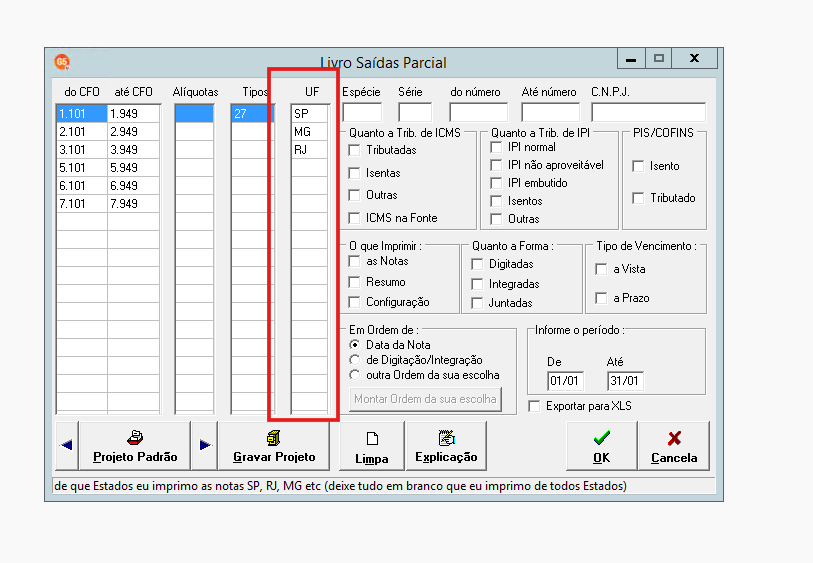Clear the form with Limpa
The width and height of the screenshot is (813, 563).
tap(371, 445)
